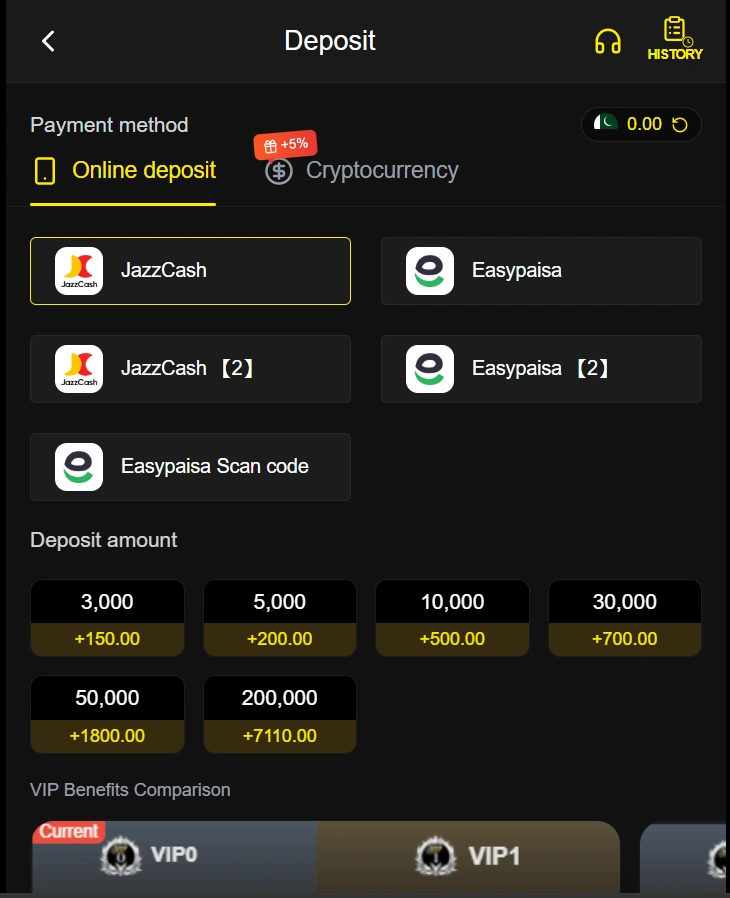Click the phone icon beside Online deposit
The image size is (730, 898).
click(45, 171)
